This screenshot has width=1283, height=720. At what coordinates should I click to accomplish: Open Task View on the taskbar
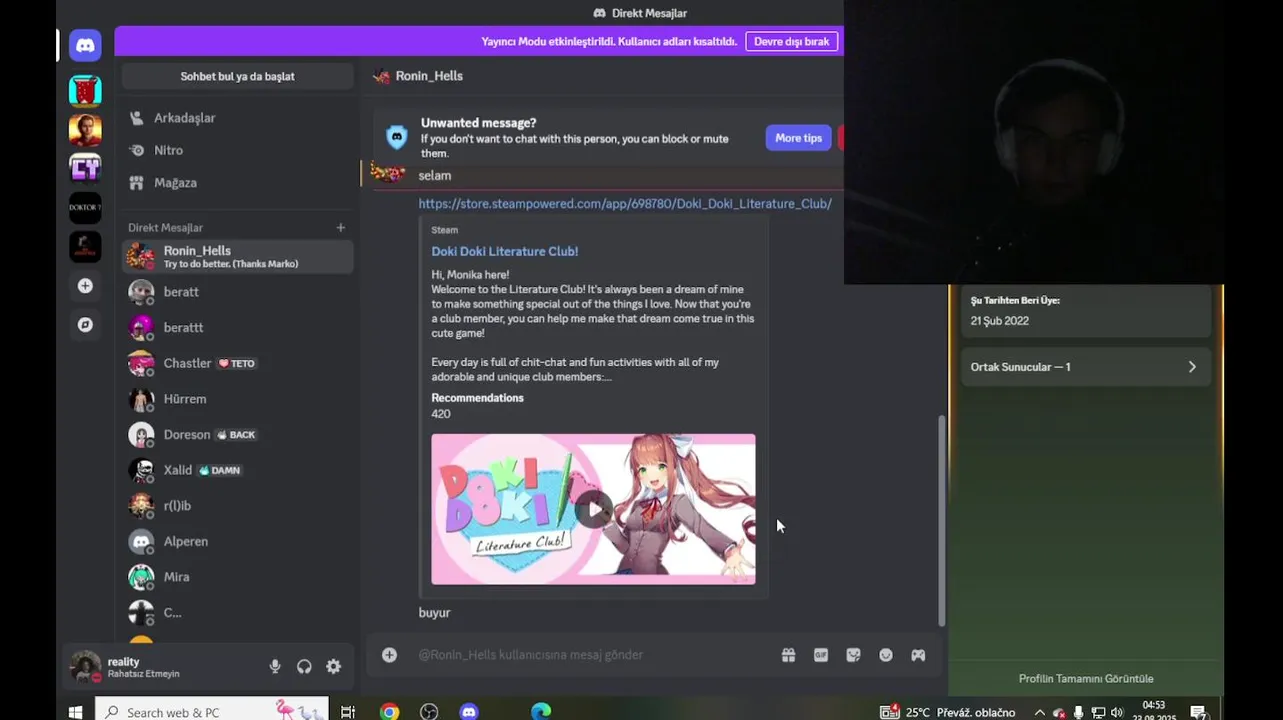(348, 712)
